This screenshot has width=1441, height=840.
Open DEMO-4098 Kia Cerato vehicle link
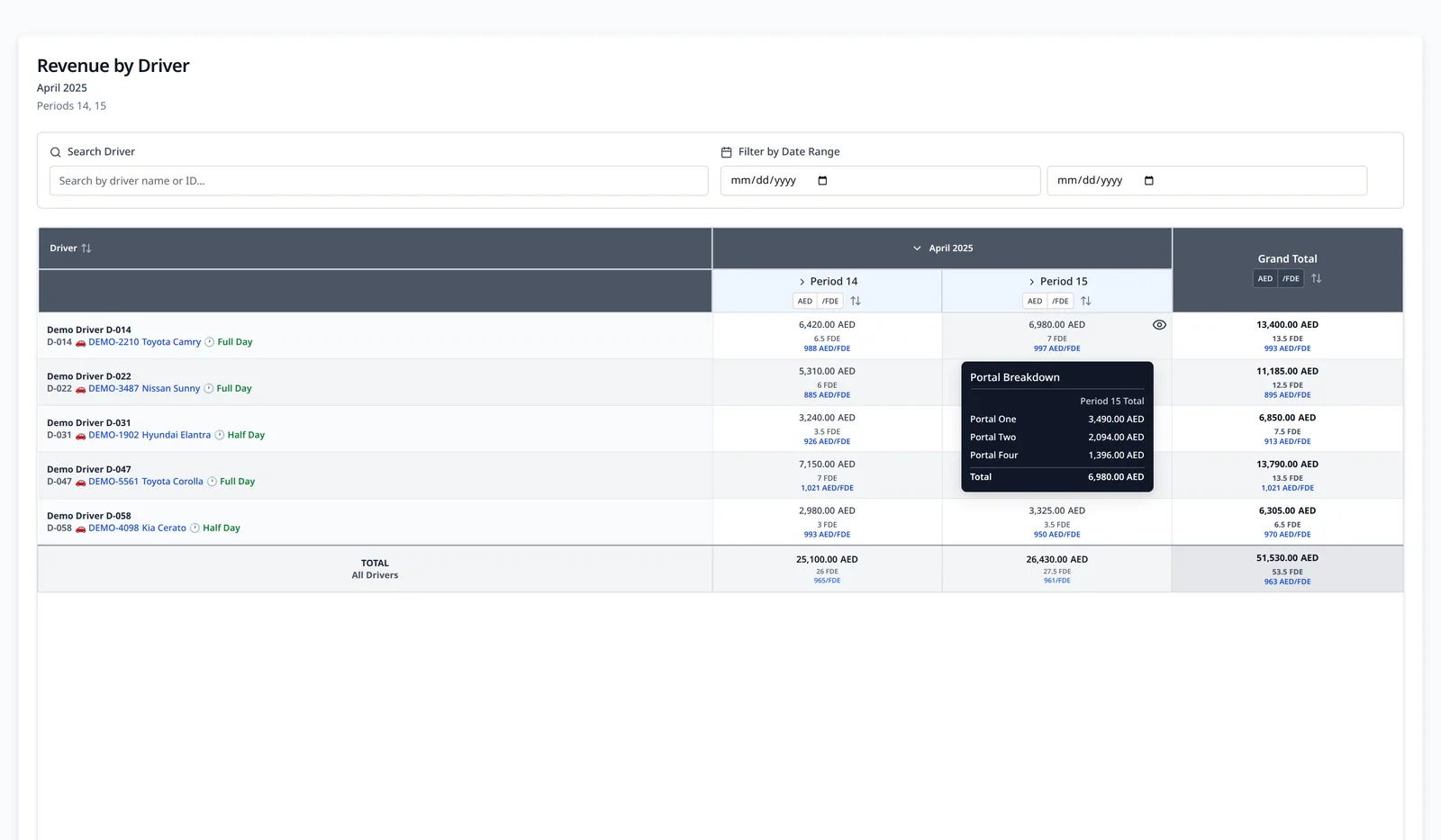click(x=137, y=528)
